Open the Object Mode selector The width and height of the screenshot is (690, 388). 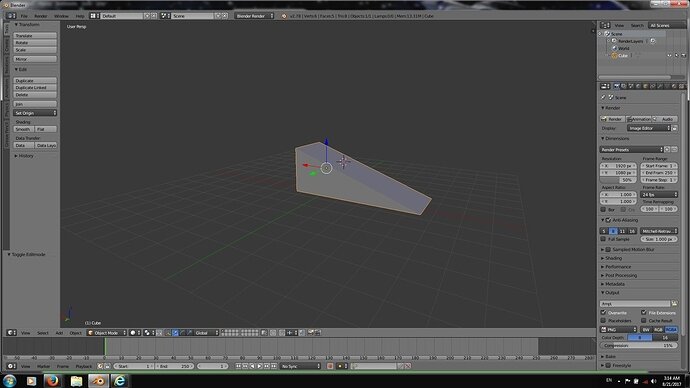coord(107,333)
